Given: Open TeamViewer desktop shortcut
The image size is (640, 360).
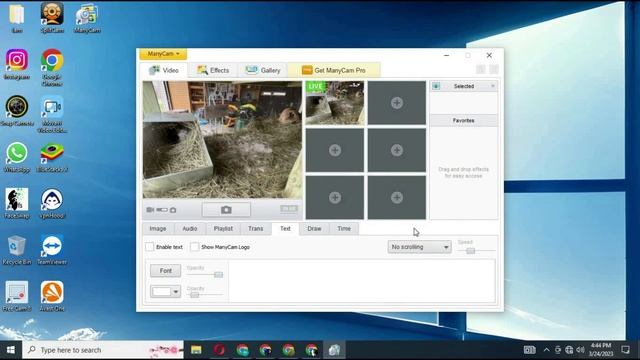Looking at the screenshot, I should [52, 250].
